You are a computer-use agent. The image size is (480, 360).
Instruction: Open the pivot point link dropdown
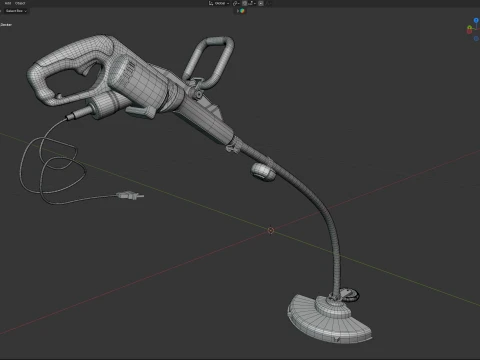[236, 3]
